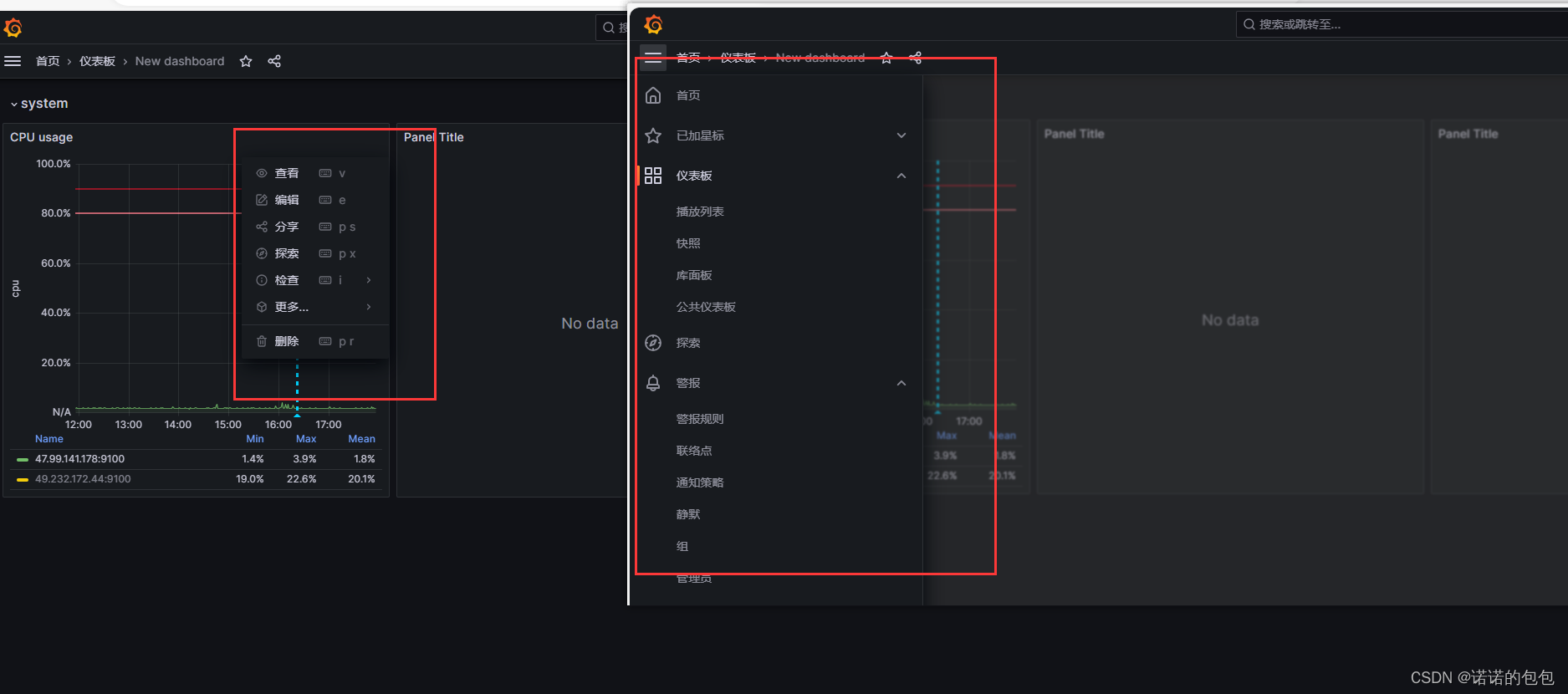Click green swatch of 47.99.141.178:9100
This screenshot has width=1568, height=694.
coord(23,459)
